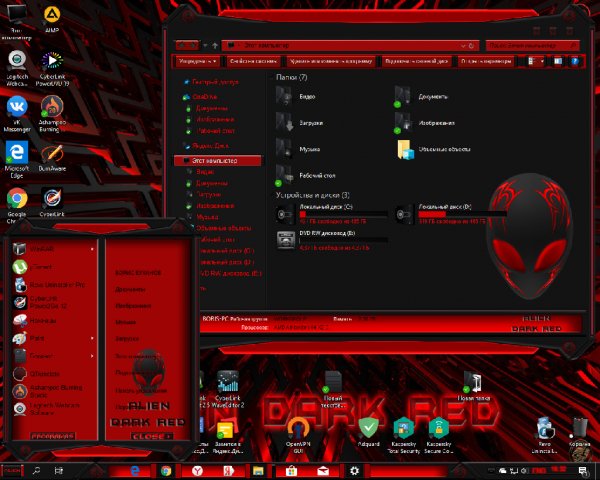Open Microsoft Store from taskbar
The width and height of the screenshot is (600, 480).
click(291, 471)
